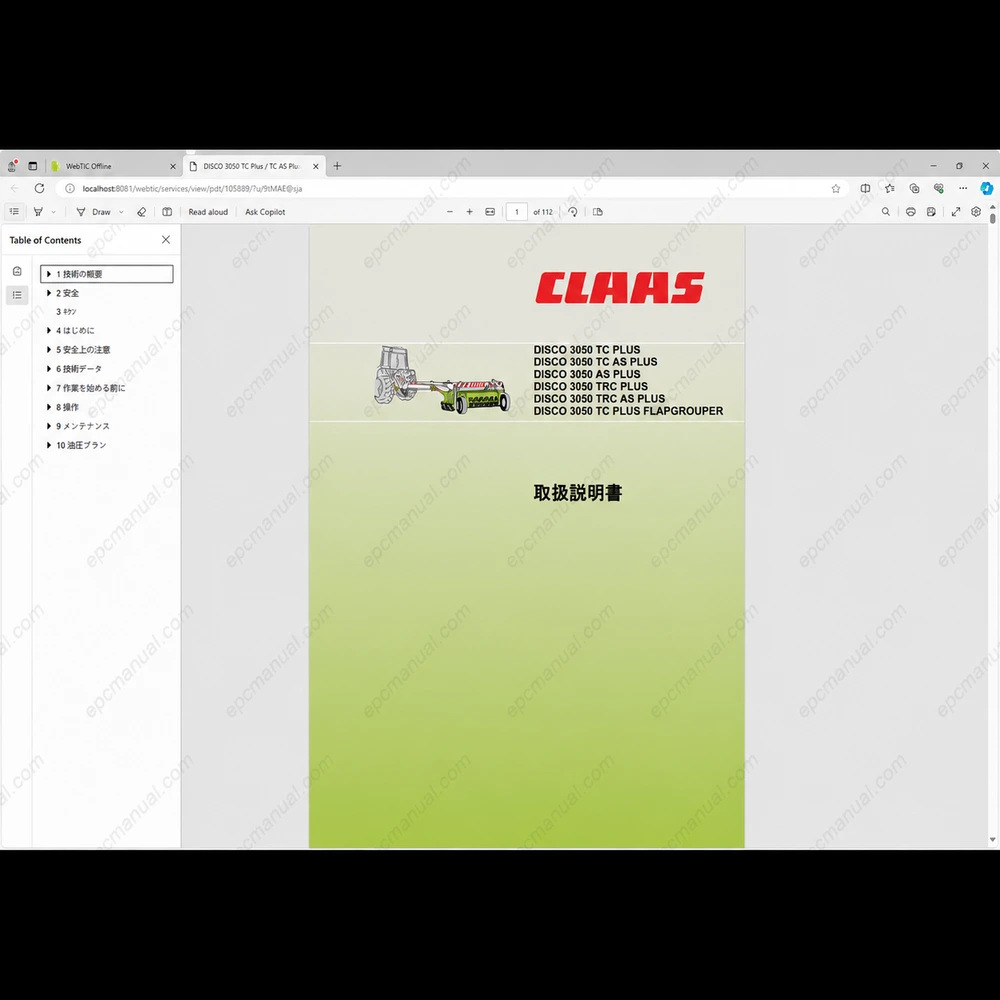Expand chapter 4 はじめに
This screenshot has width=1000, height=1000.
coord(49,330)
